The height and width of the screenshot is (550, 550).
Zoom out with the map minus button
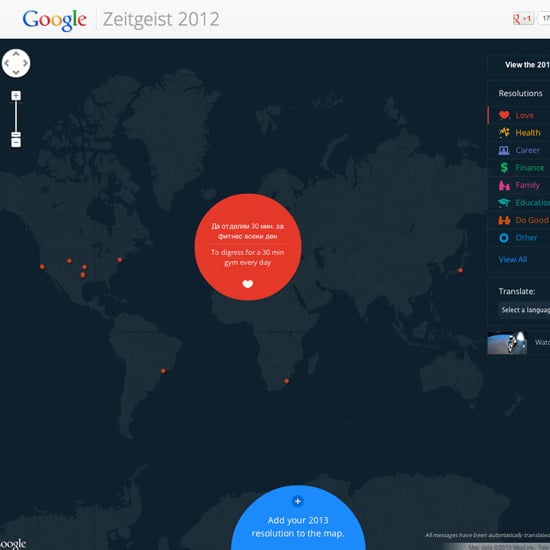point(16,142)
